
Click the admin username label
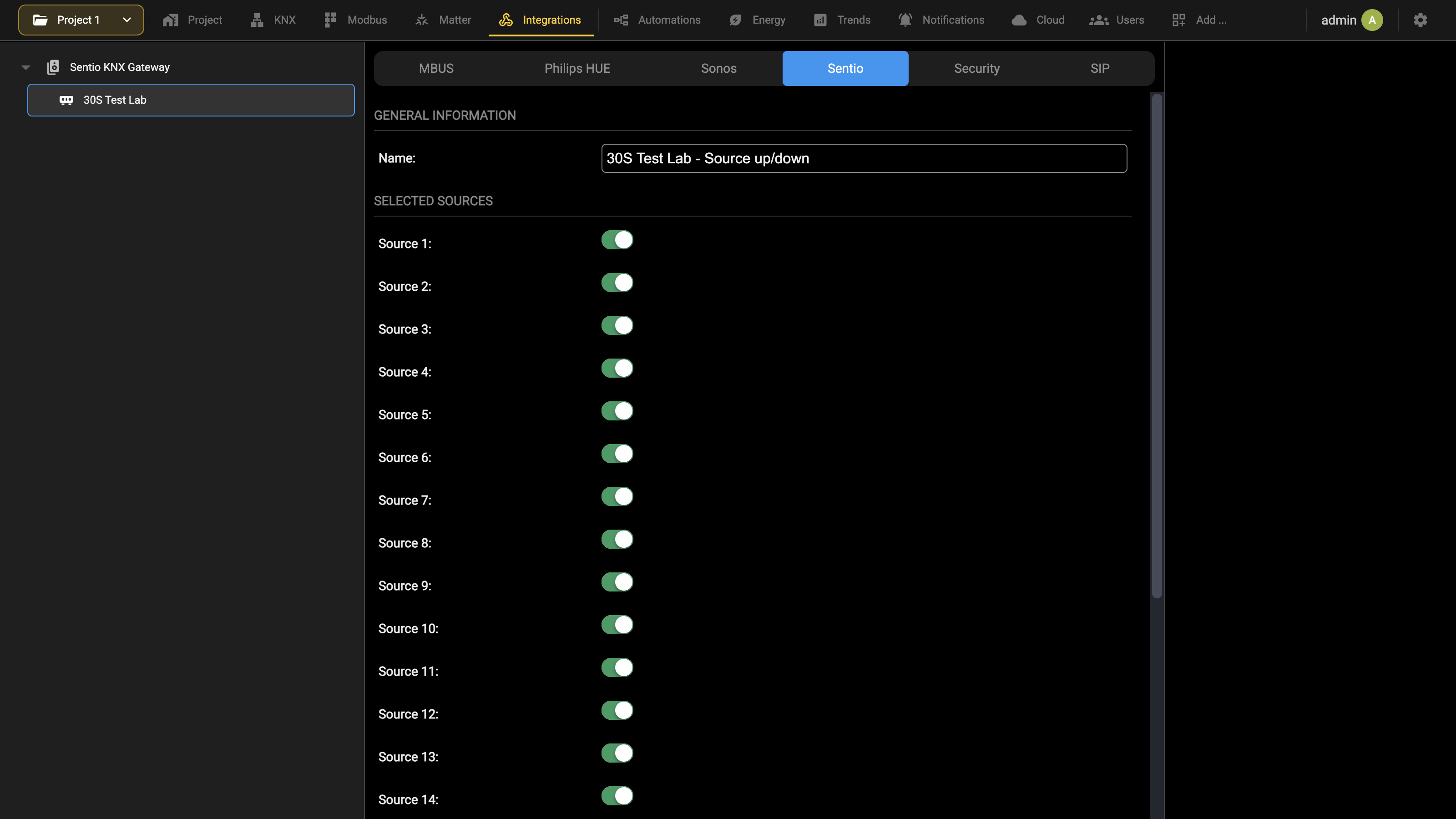pyautogui.click(x=1339, y=20)
